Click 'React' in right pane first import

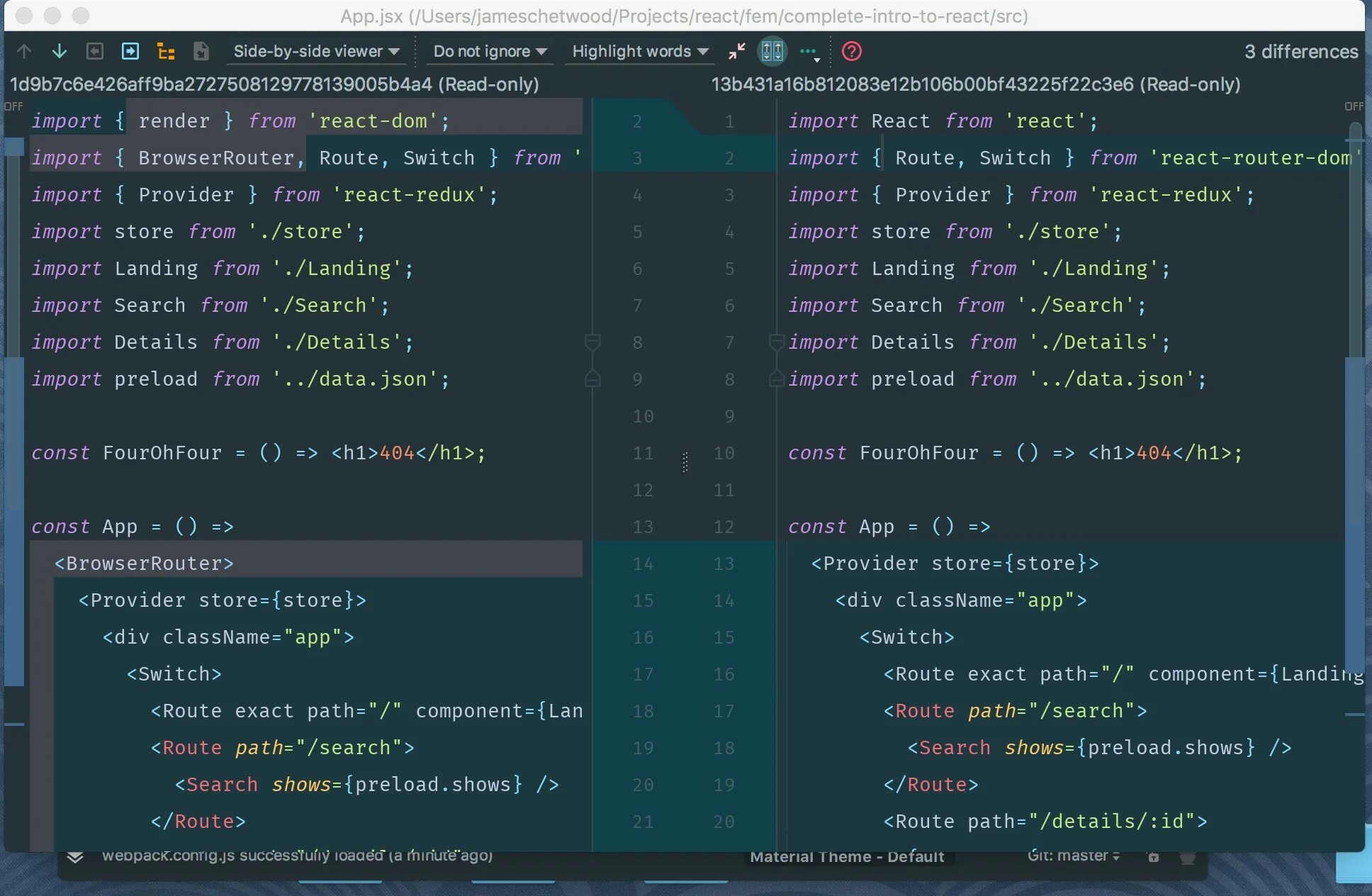900,121
